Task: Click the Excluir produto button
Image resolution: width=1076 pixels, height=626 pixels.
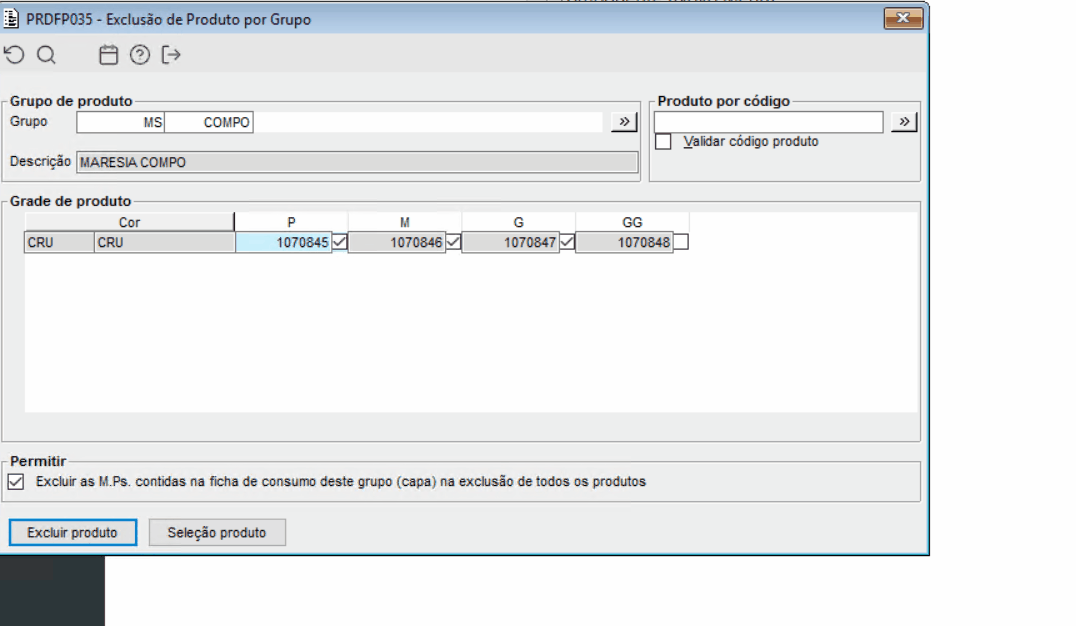Action: click(73, 533)
